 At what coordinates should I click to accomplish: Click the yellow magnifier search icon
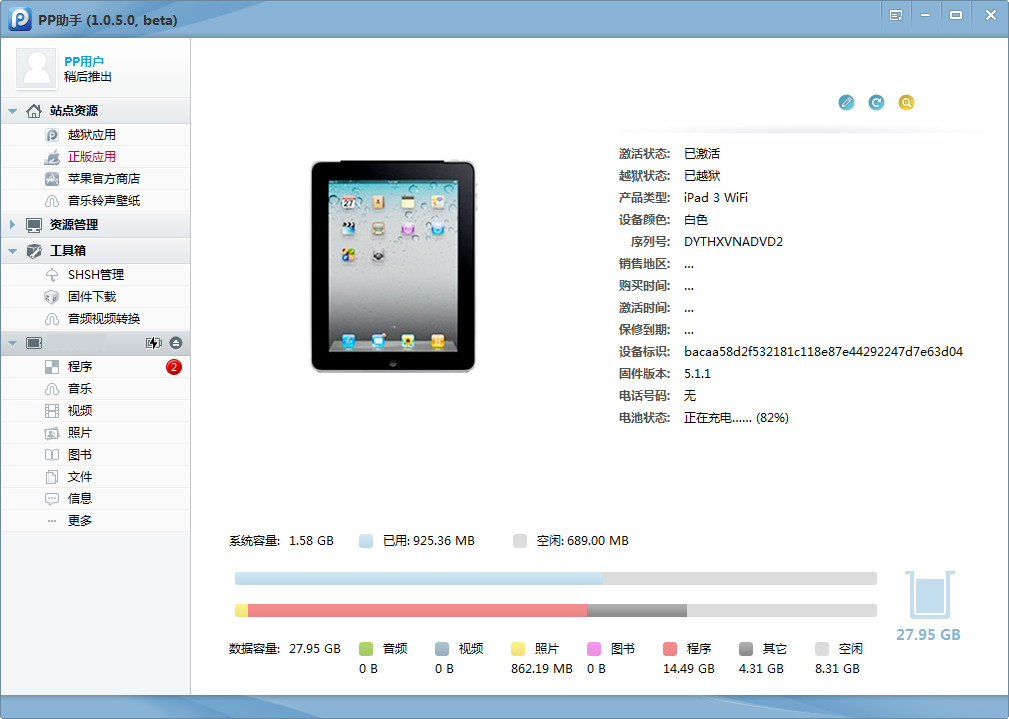pyautogui.click(x=906, y=102)
